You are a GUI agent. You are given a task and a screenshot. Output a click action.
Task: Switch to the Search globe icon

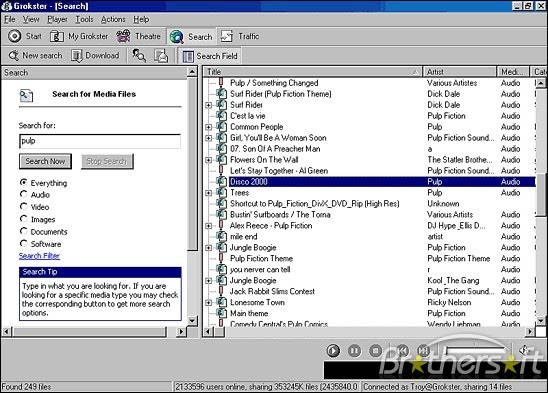177,37
